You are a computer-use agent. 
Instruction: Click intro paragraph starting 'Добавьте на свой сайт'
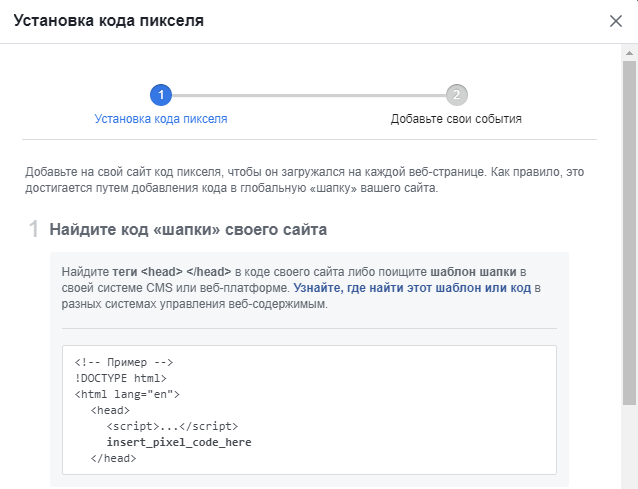click(x=305, y=180)
